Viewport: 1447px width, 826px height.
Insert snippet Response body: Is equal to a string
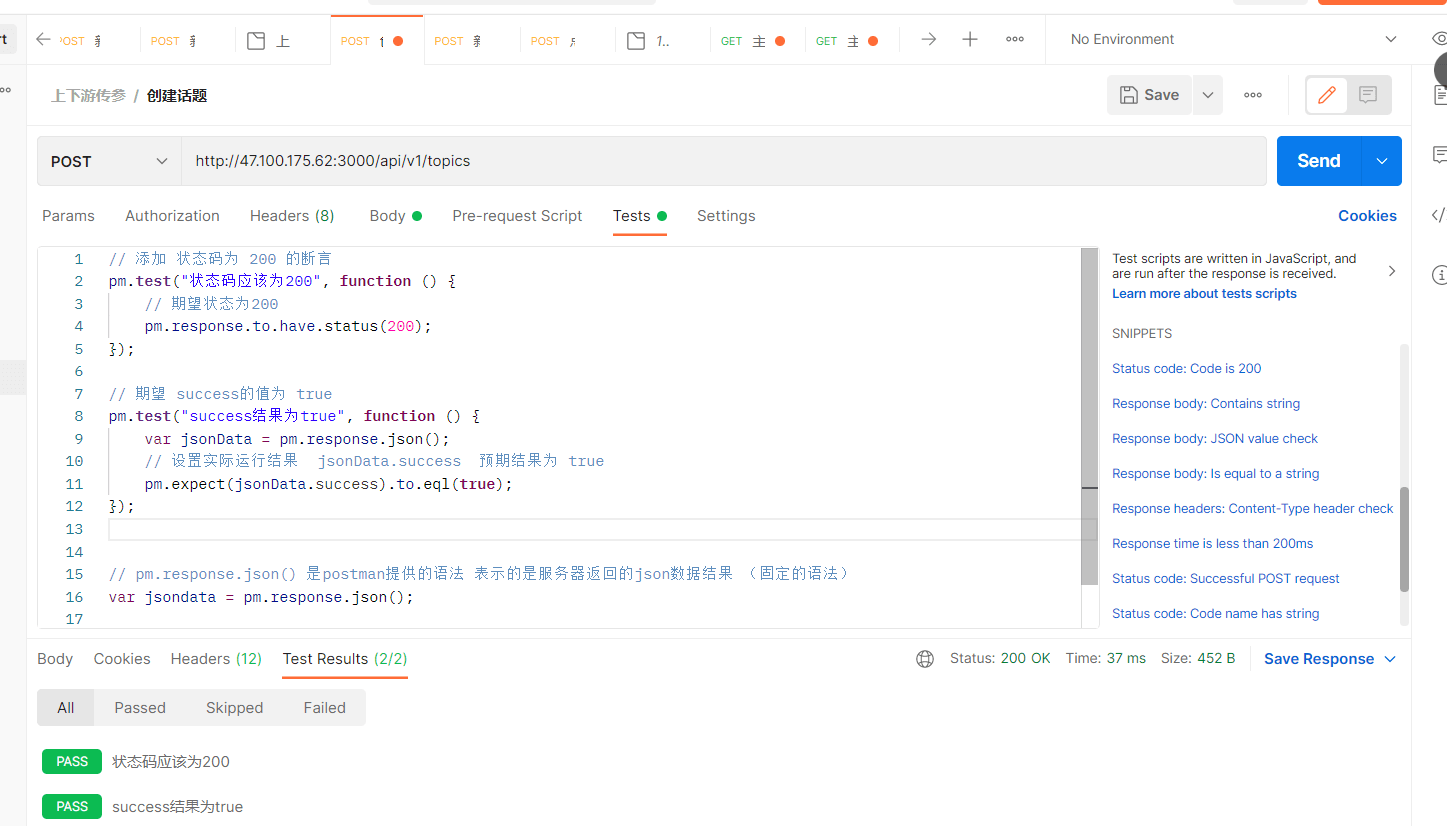(x=1215, y=474)
